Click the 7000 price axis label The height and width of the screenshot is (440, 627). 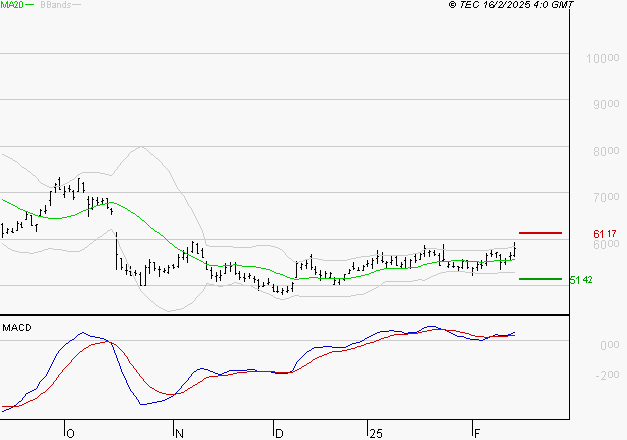click(606, 197)
